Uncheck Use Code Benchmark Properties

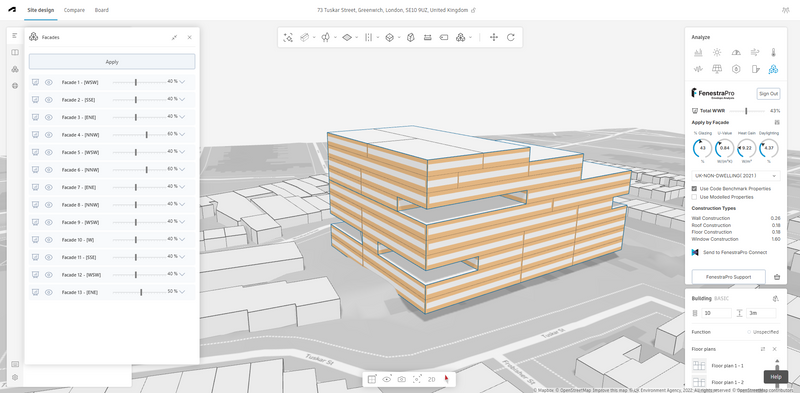(694, 189)
